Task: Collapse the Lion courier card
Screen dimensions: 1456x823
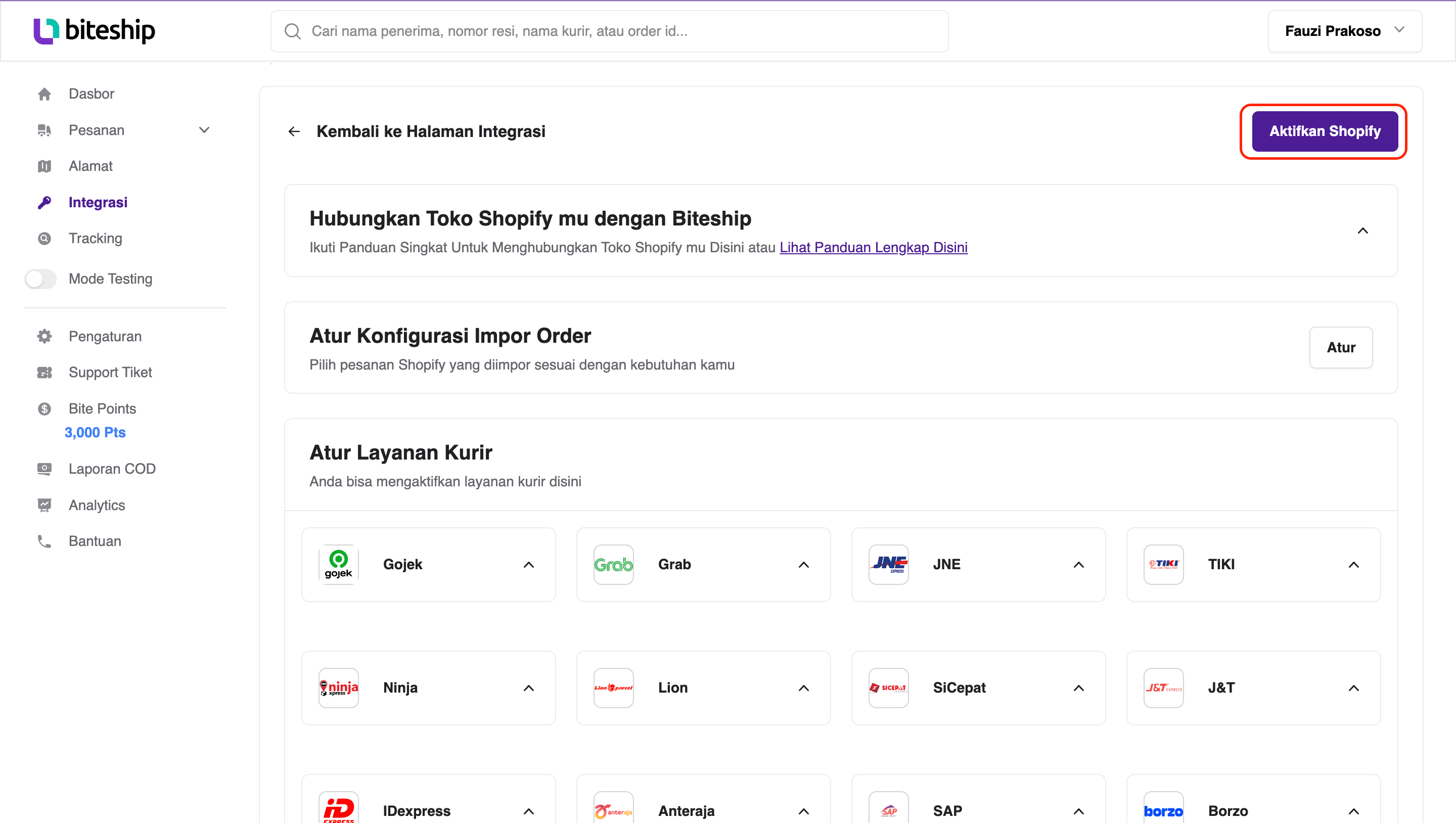Action: (x=804, y=688)
